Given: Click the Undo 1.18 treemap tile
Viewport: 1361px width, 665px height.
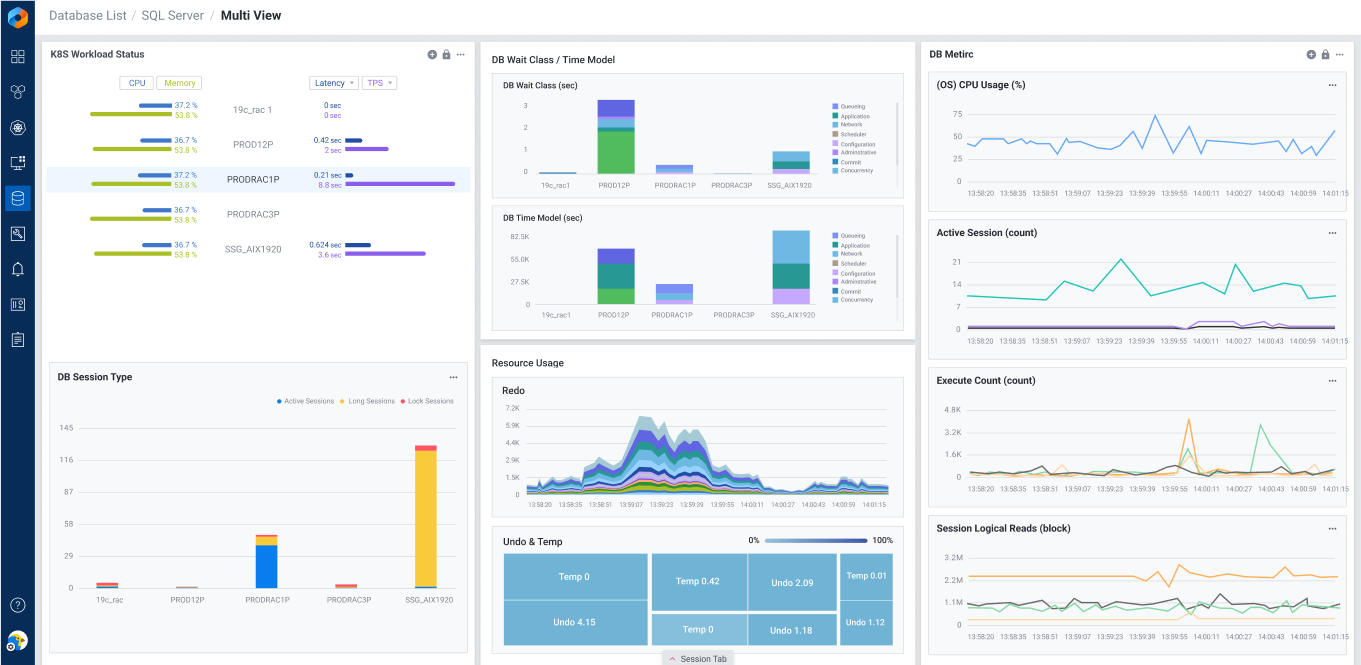Looking at the screenshot, I should tap(793, 630).
